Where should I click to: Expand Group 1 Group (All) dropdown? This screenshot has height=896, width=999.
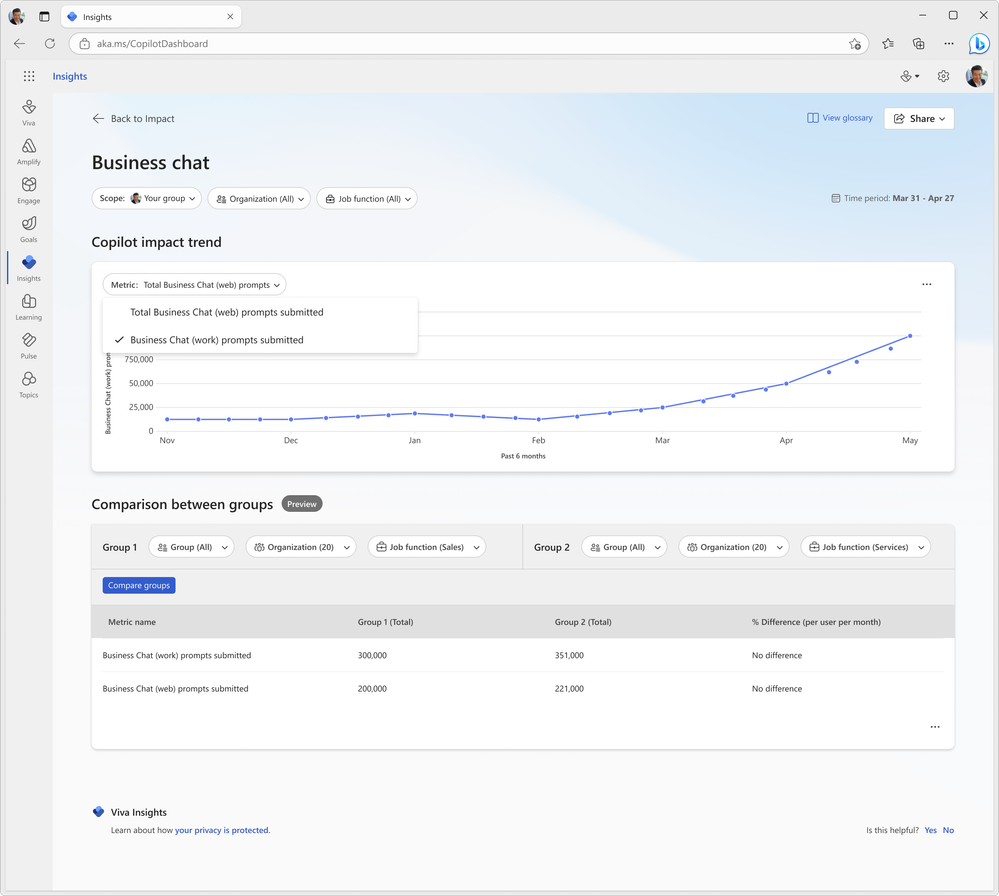[191, 547]
